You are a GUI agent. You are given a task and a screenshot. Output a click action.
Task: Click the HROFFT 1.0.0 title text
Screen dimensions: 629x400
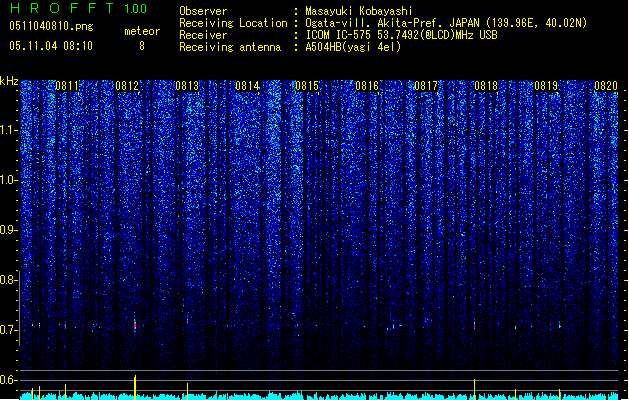coord(78,8)
